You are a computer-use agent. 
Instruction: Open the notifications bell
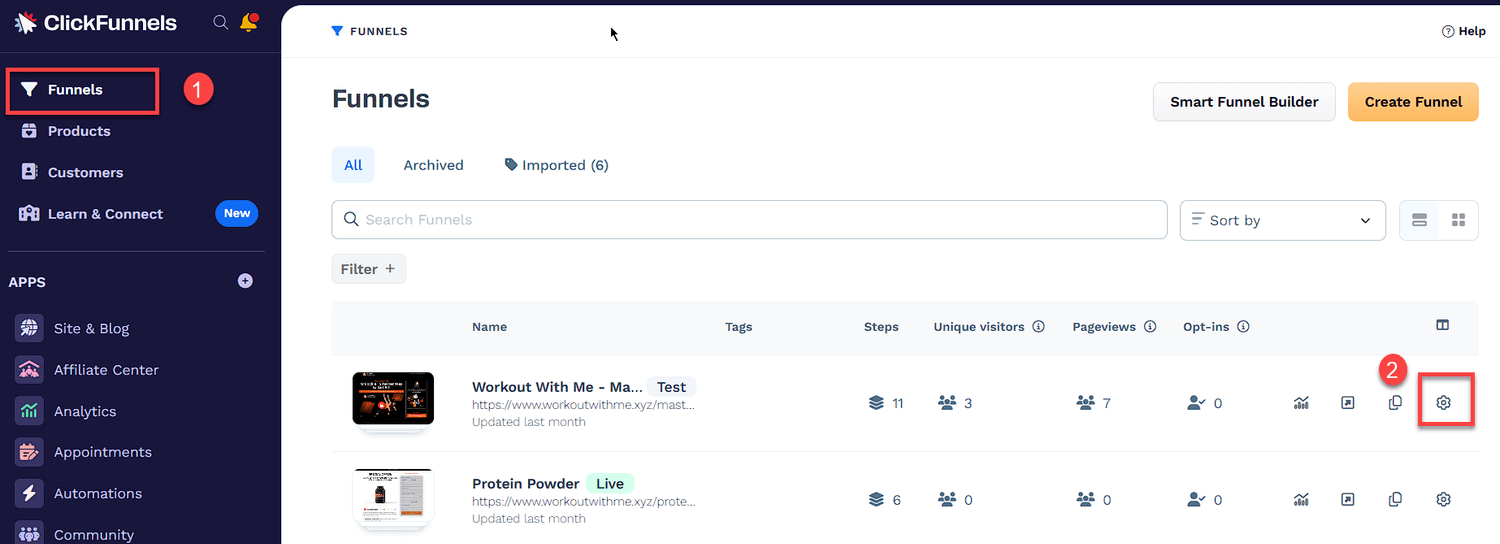[248, 22]
